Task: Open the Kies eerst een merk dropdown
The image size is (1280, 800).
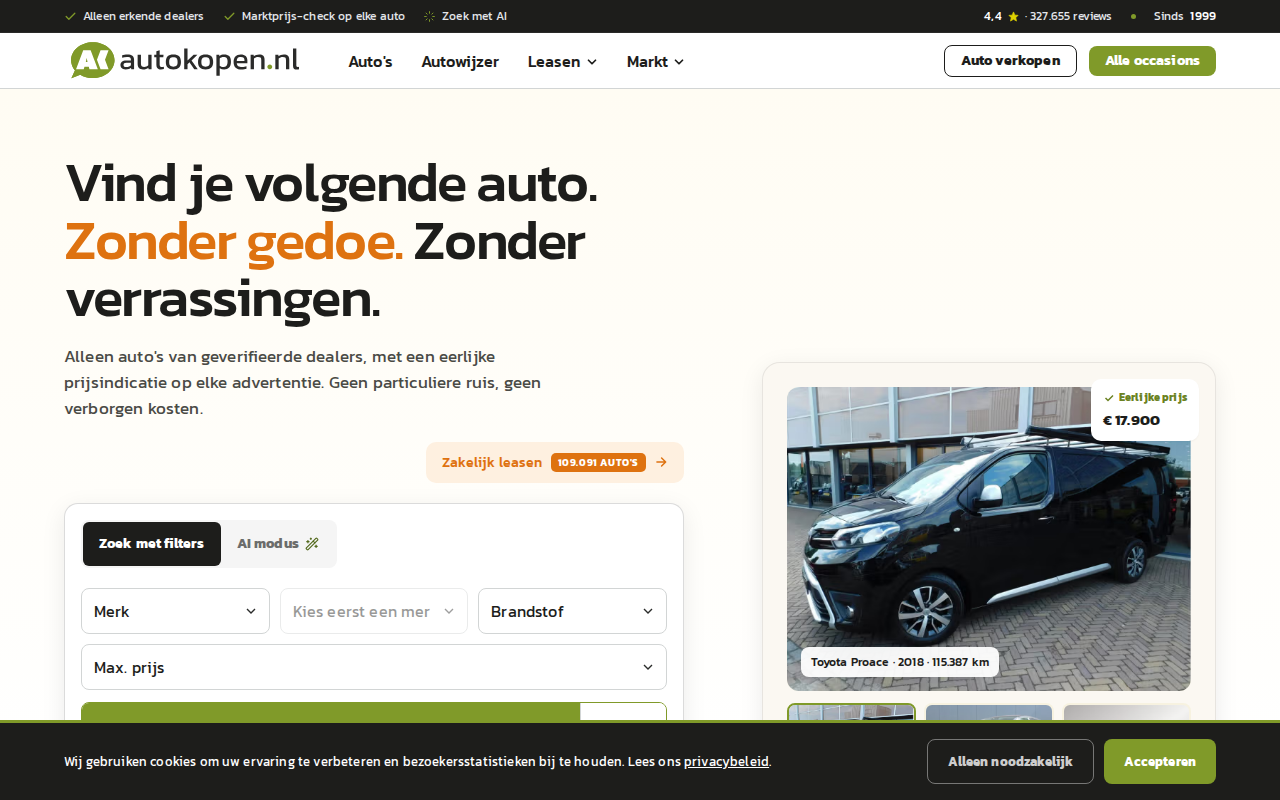Action: [x=374, y=611]
